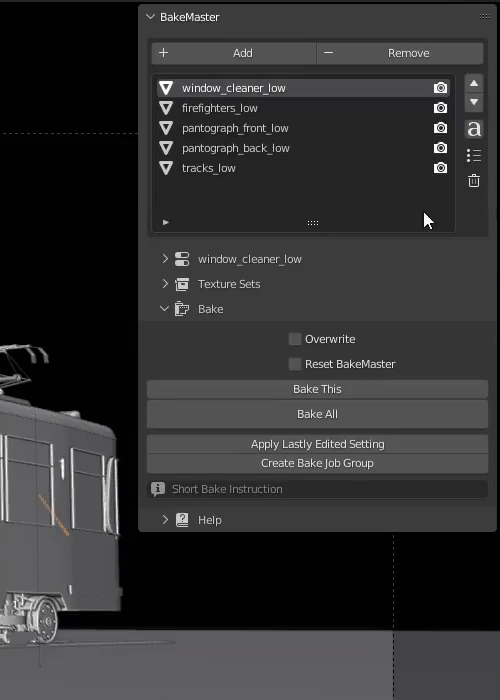
Task: Enable the Reset BakeMaster checkbox
Action: (x=295, y=364)
